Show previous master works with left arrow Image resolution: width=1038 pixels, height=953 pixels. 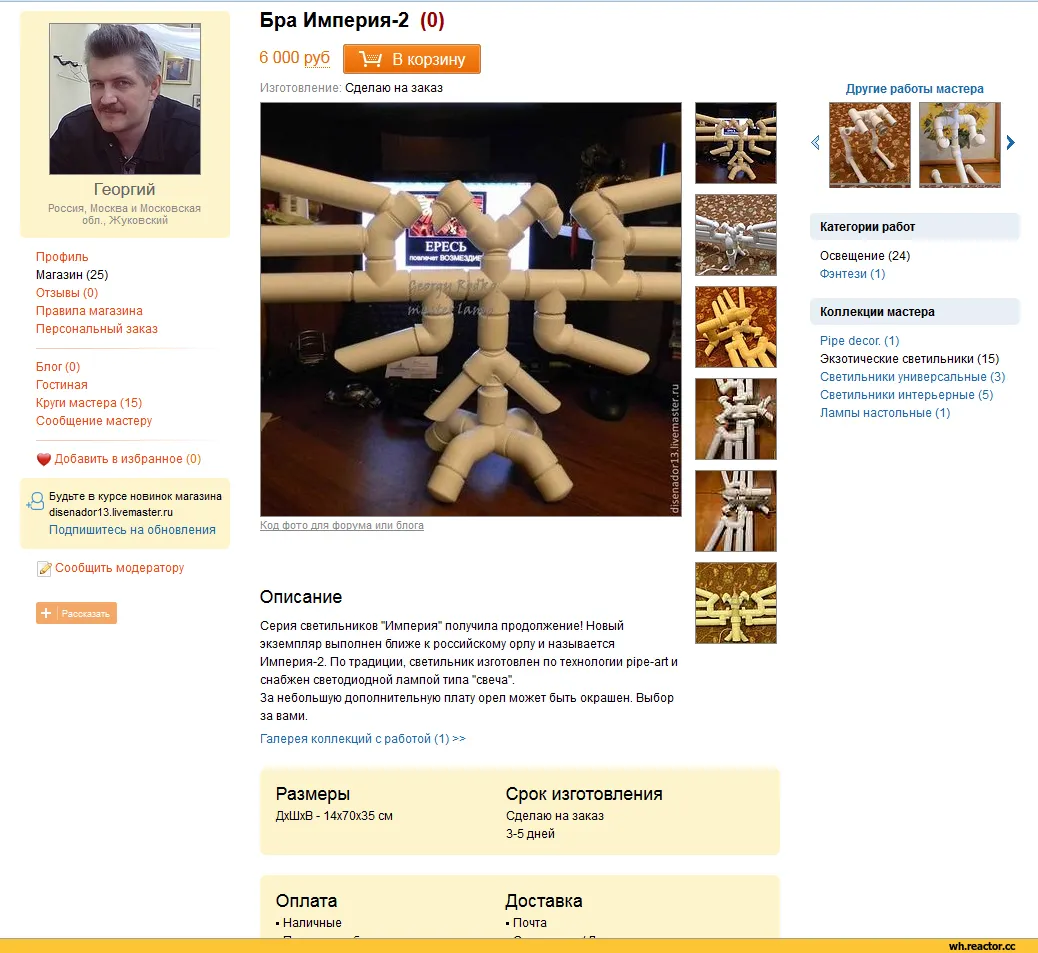coord(816,143)
